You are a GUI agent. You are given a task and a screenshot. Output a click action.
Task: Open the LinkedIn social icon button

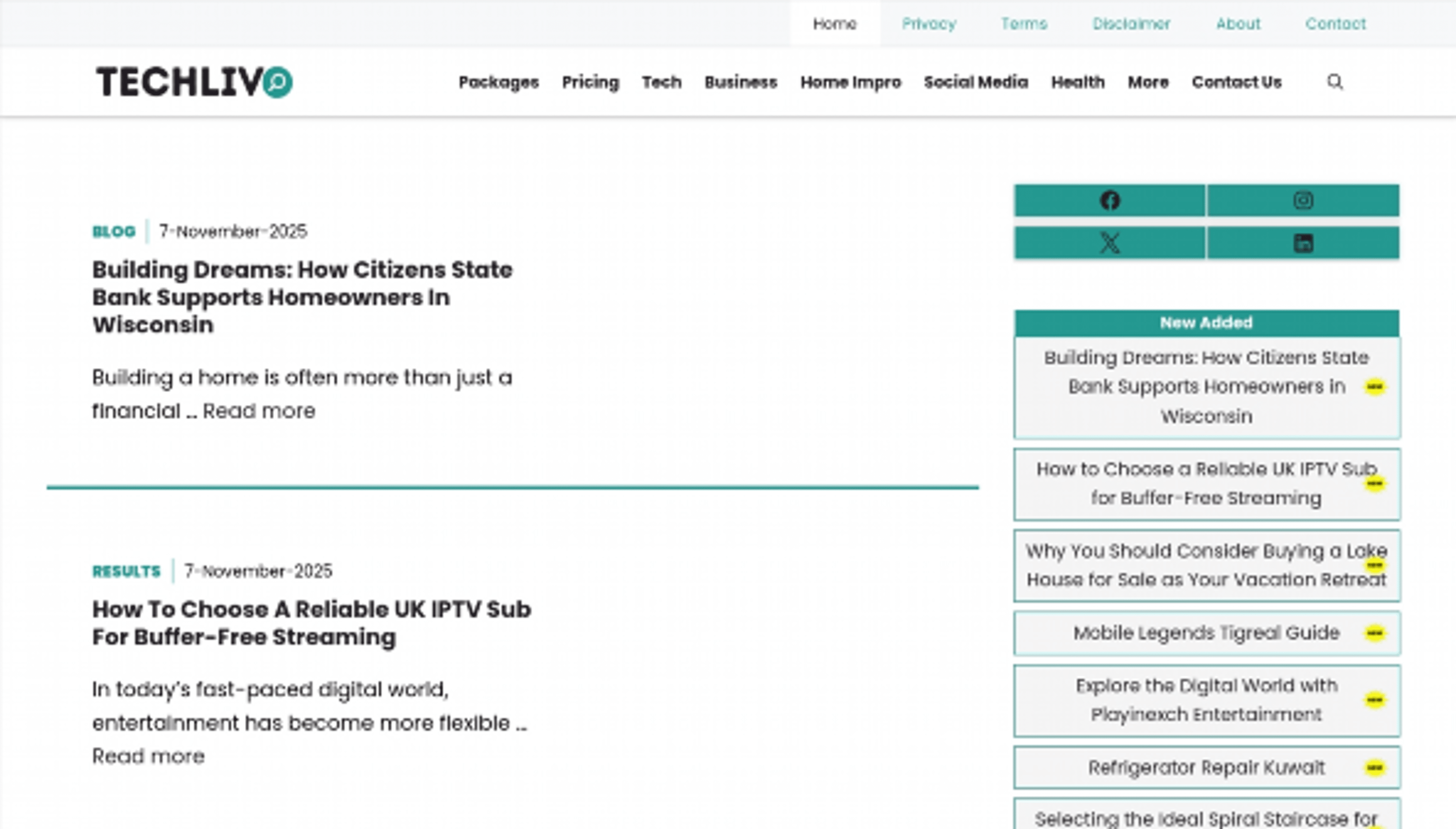coord(1303,243)
